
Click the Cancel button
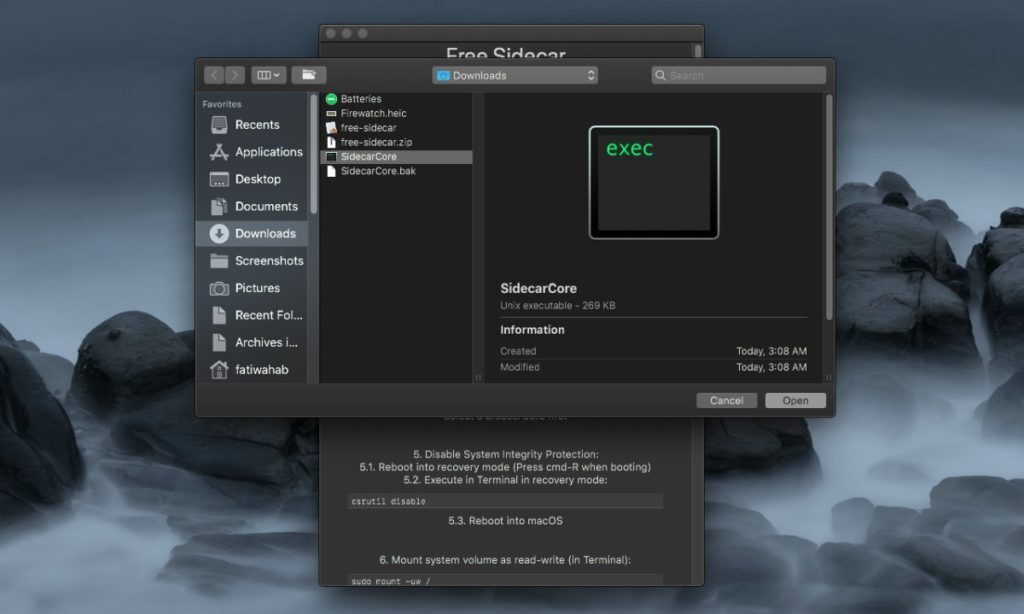tap(726, 400)
